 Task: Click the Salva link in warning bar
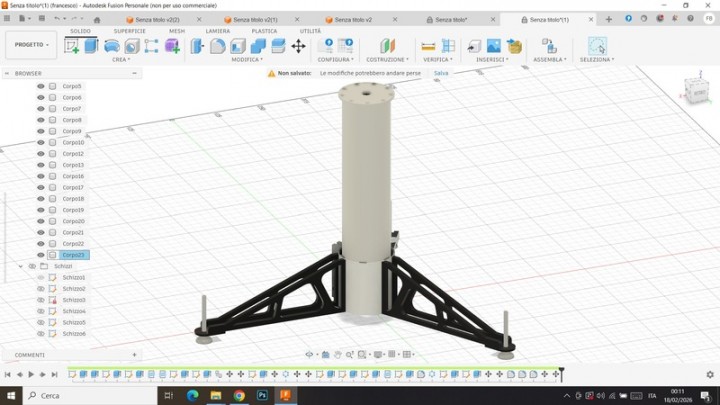click(x=441, y=73)
